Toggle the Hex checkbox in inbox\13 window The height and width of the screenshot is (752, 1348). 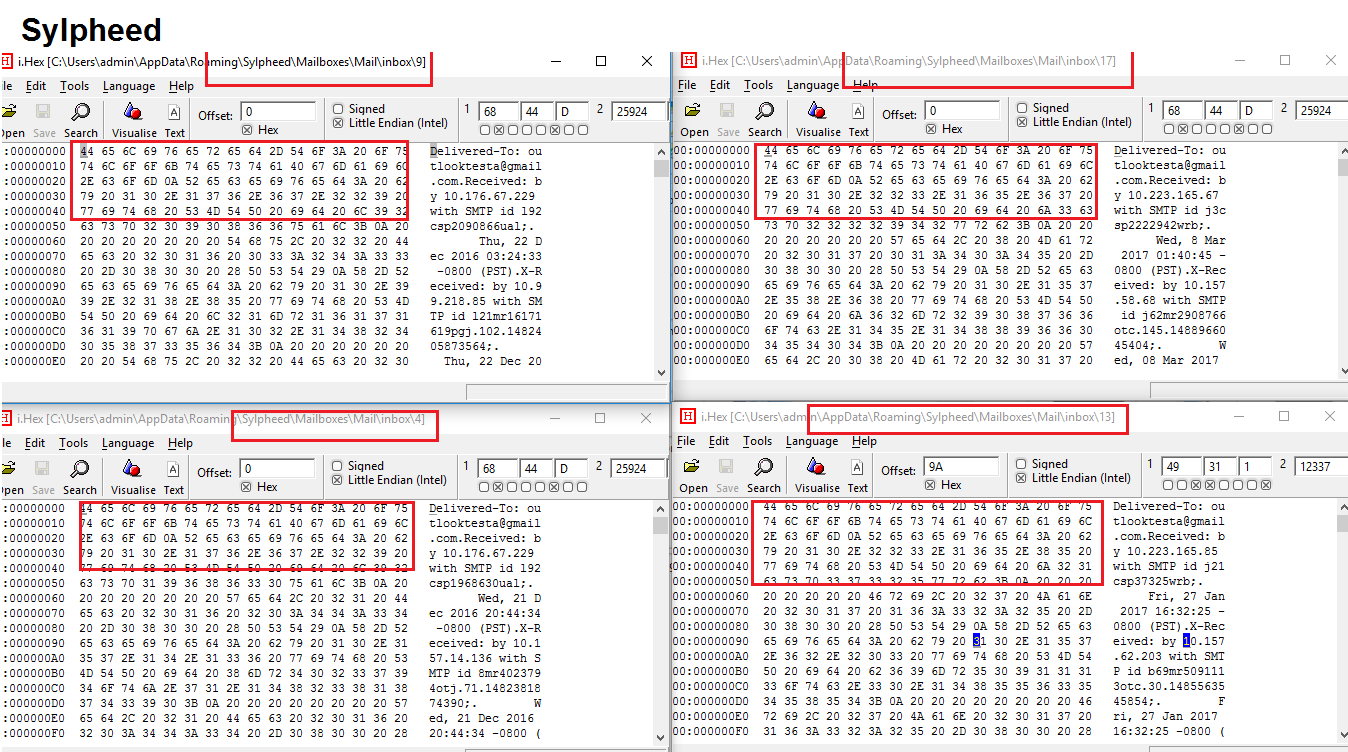pos(930,485)
